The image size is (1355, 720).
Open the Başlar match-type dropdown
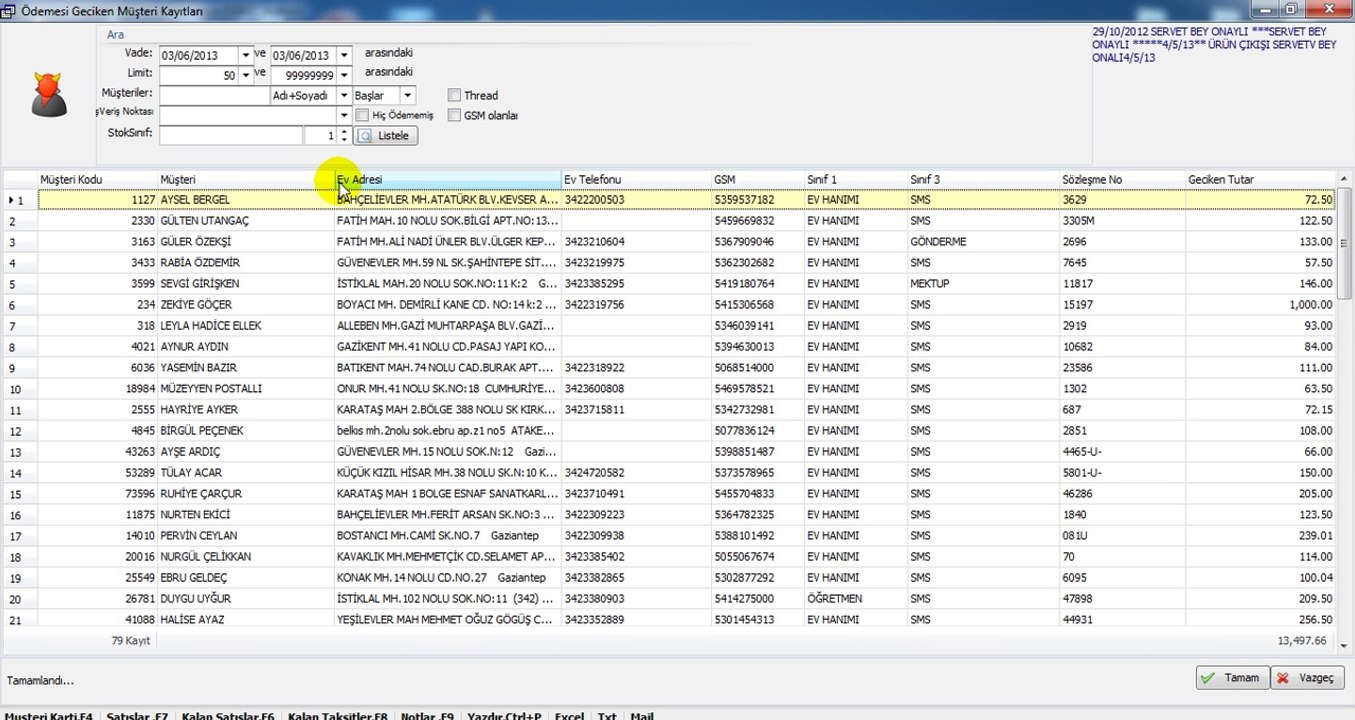(408, 95)
